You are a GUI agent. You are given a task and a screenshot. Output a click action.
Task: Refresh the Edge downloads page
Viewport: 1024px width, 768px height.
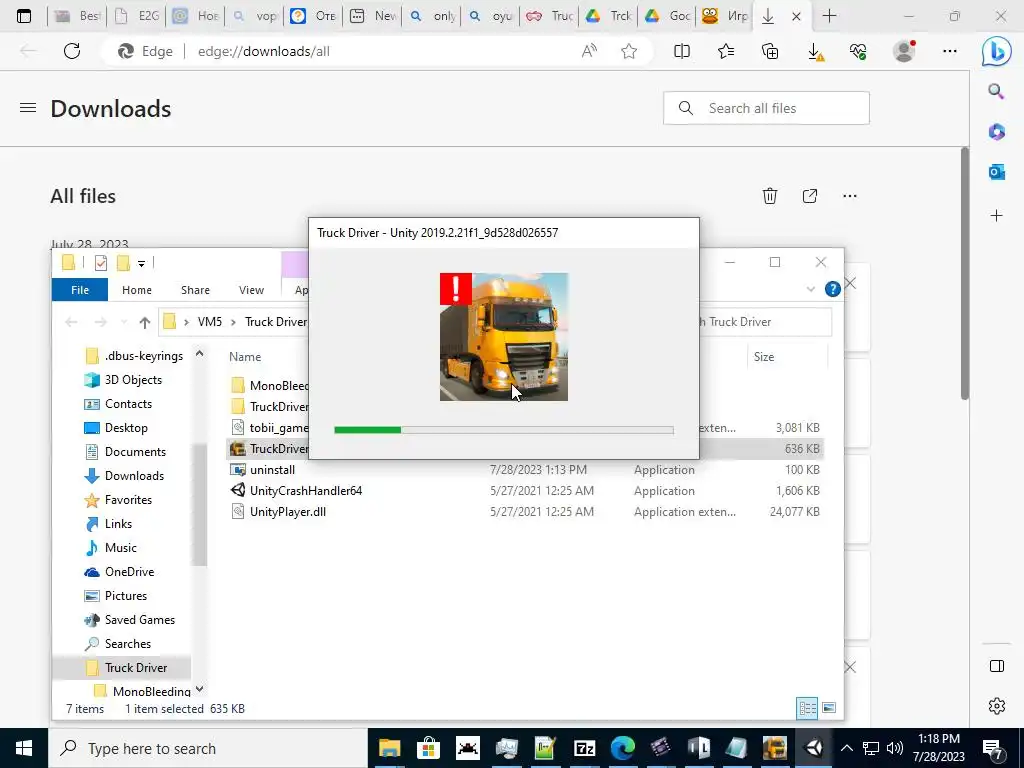[72, 51]
